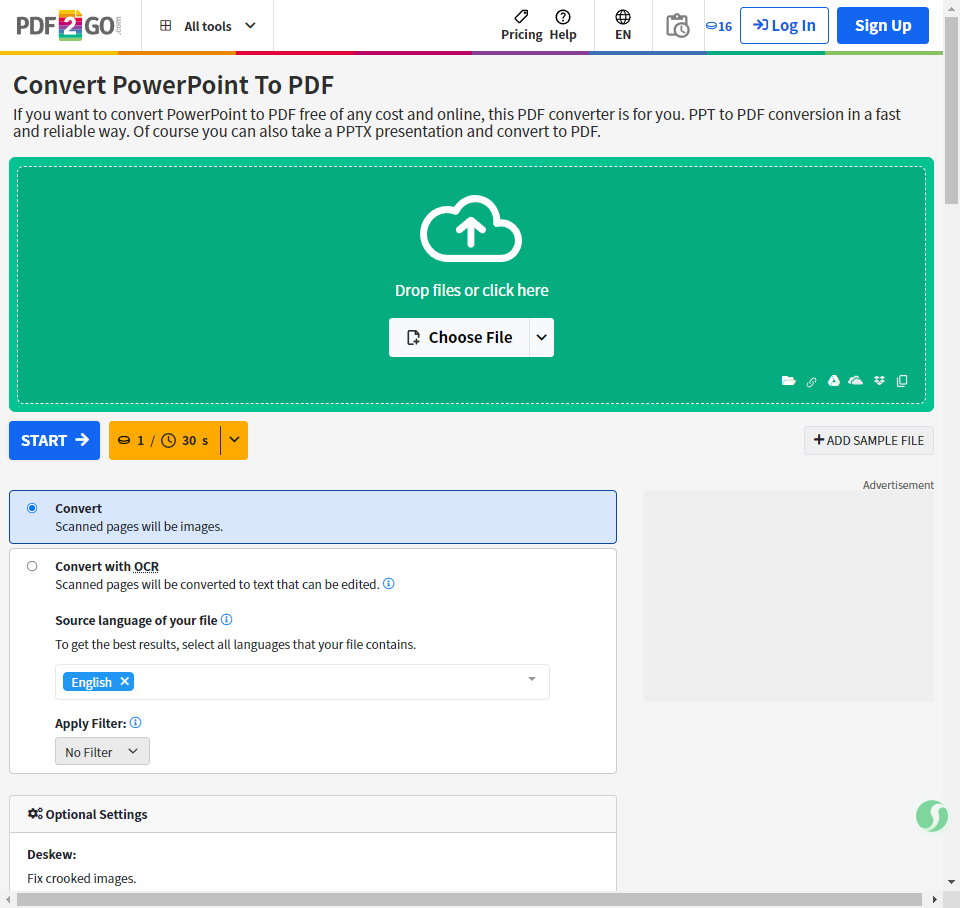Click the enter URL link icon
The width and height of the screenshot is (960, 908).
pyautogui.click(x=811, y=381)
